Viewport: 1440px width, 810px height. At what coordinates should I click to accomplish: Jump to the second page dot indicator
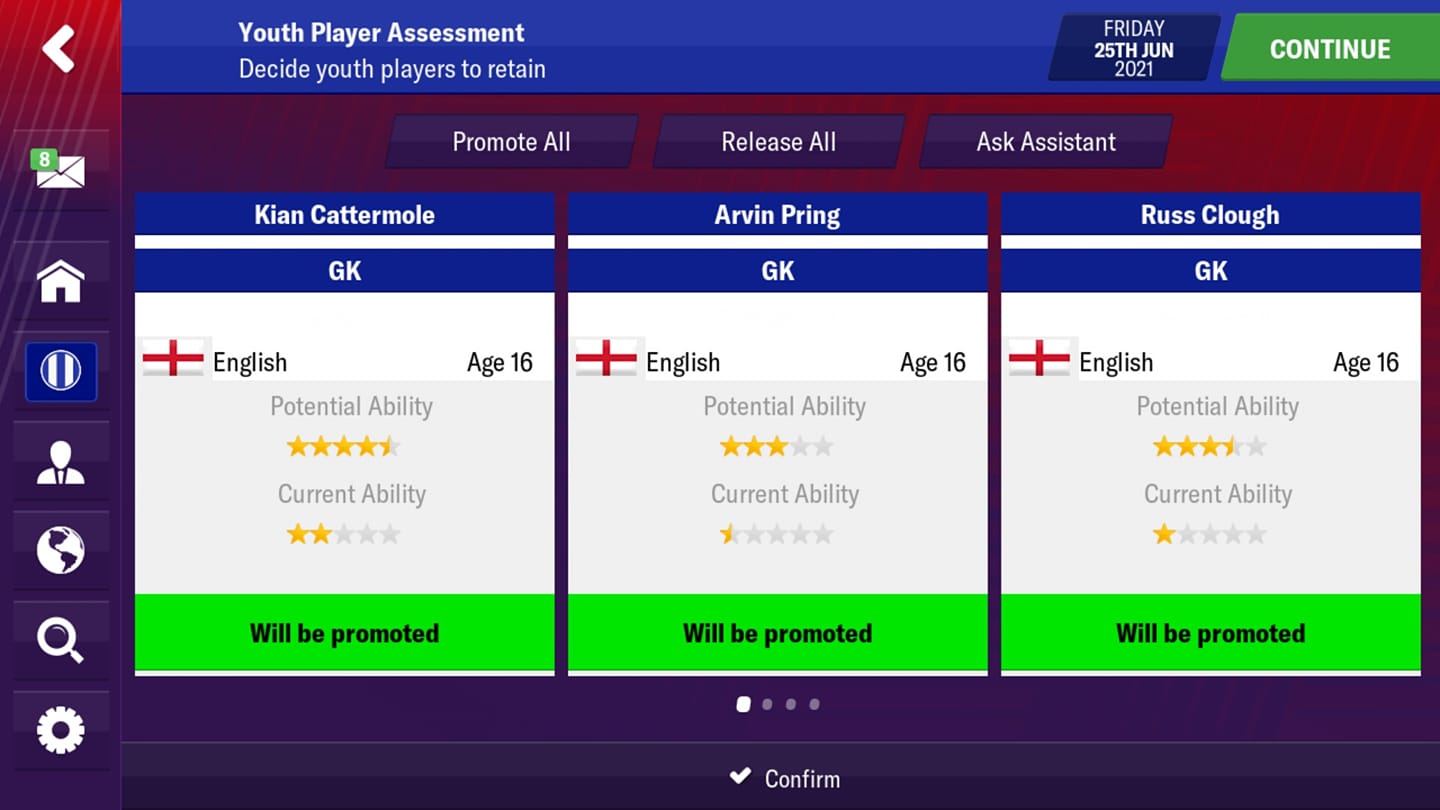tap(767, 704)
